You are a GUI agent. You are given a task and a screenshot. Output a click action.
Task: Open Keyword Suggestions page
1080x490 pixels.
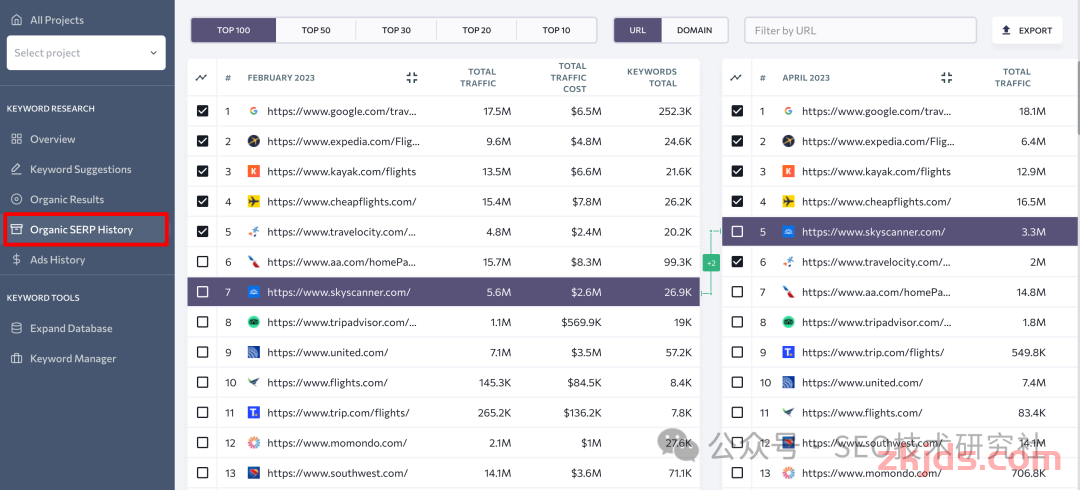tap(81, 170)
